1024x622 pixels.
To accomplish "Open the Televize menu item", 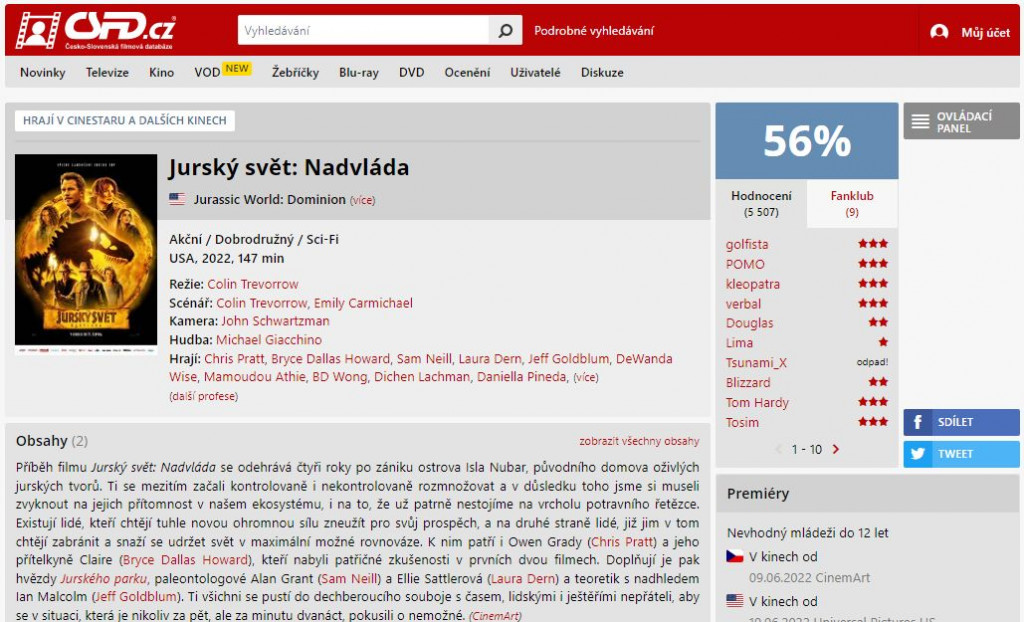I will click(107, 73).
